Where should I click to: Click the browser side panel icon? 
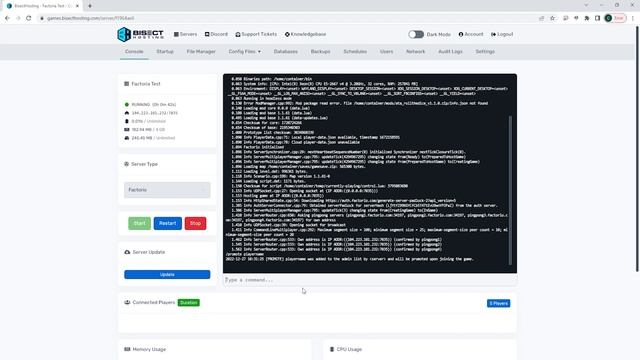[x=597, y=18]
